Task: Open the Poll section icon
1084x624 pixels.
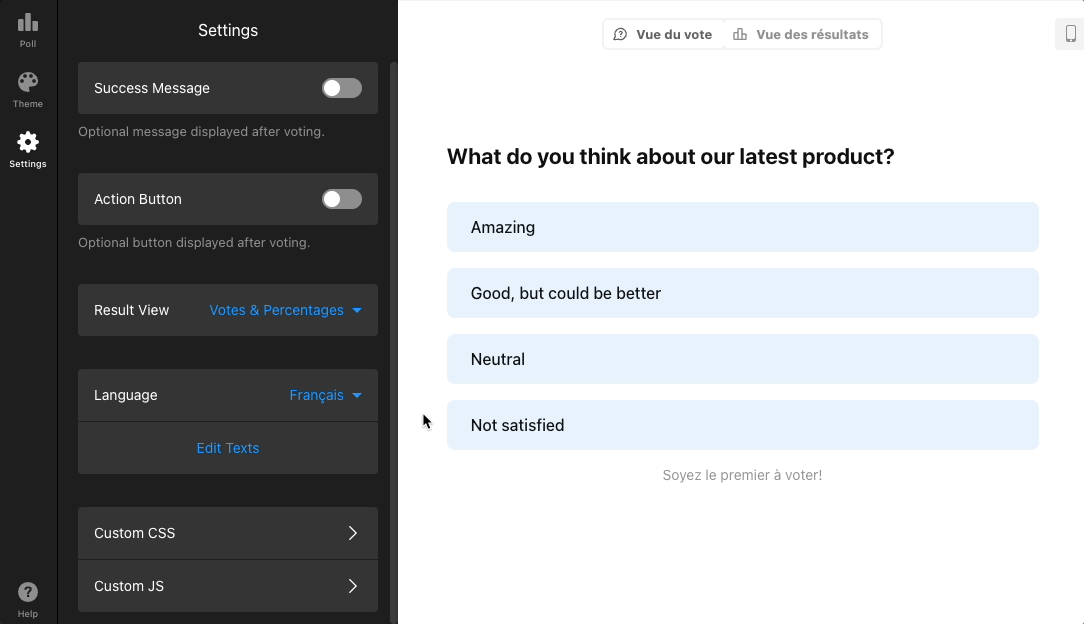Action: (x=28, y=23)
